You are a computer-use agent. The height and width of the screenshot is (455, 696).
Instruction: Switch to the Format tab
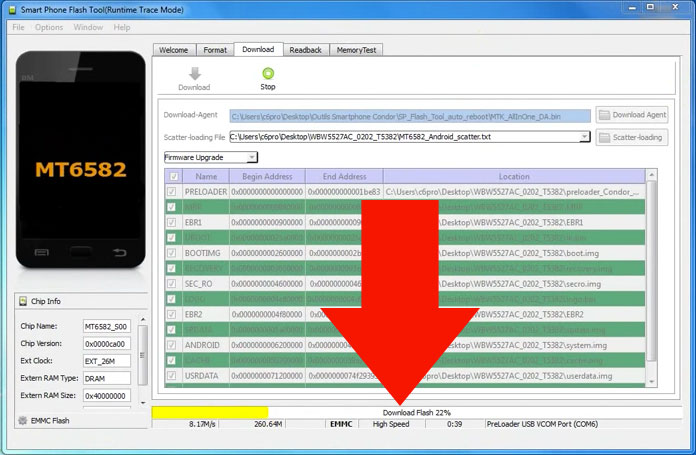click(215, 50)
